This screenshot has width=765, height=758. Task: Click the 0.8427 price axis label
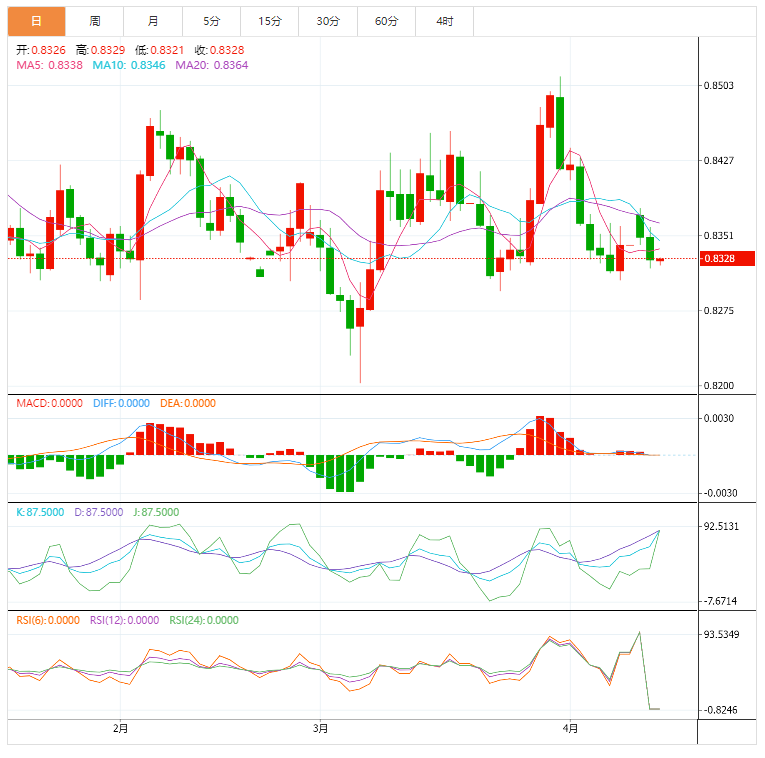[x=719, y=161]
